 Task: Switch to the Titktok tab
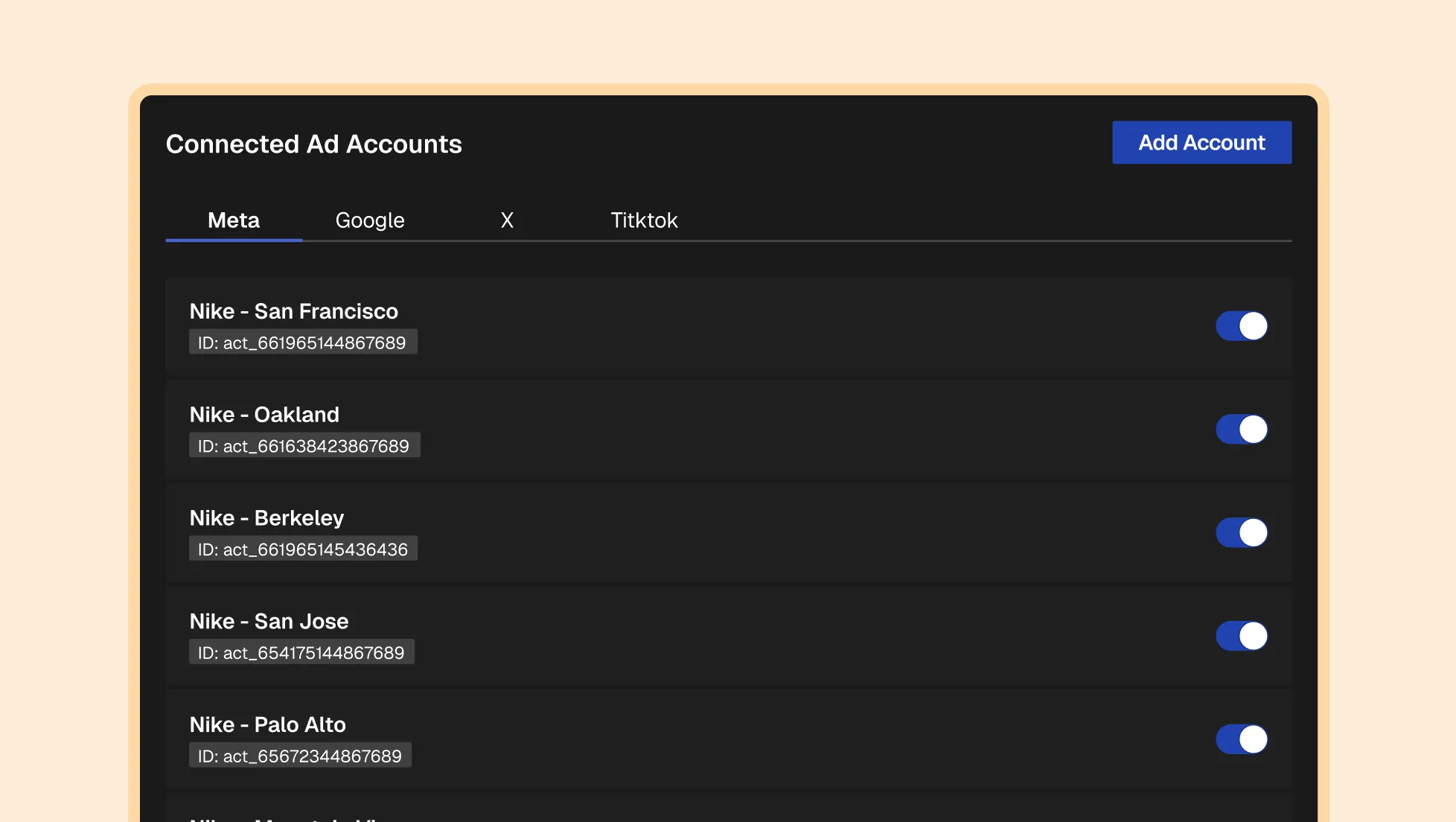point(644,220)
